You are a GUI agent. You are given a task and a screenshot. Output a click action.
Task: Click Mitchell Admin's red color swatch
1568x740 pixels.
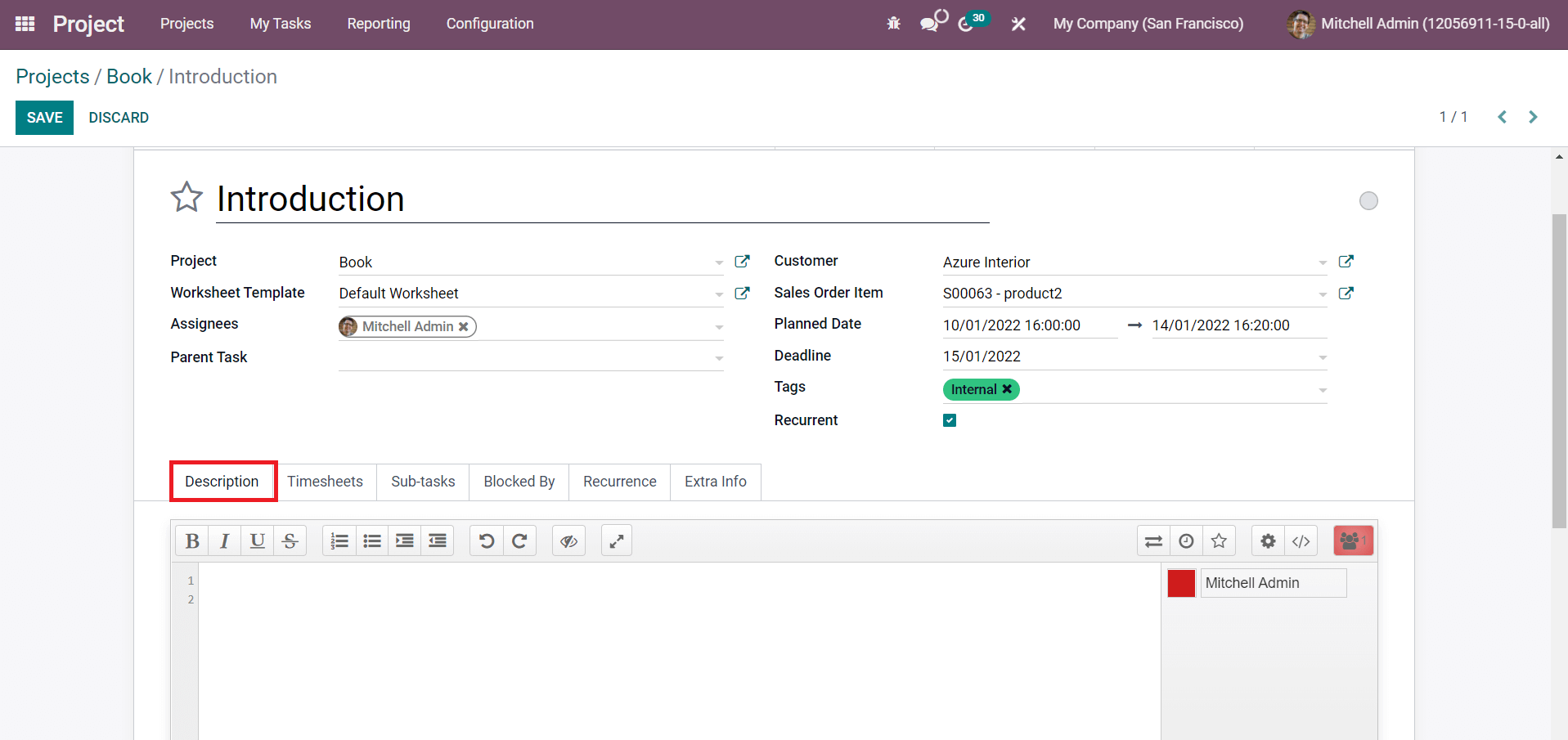(x=1181, y=583)
